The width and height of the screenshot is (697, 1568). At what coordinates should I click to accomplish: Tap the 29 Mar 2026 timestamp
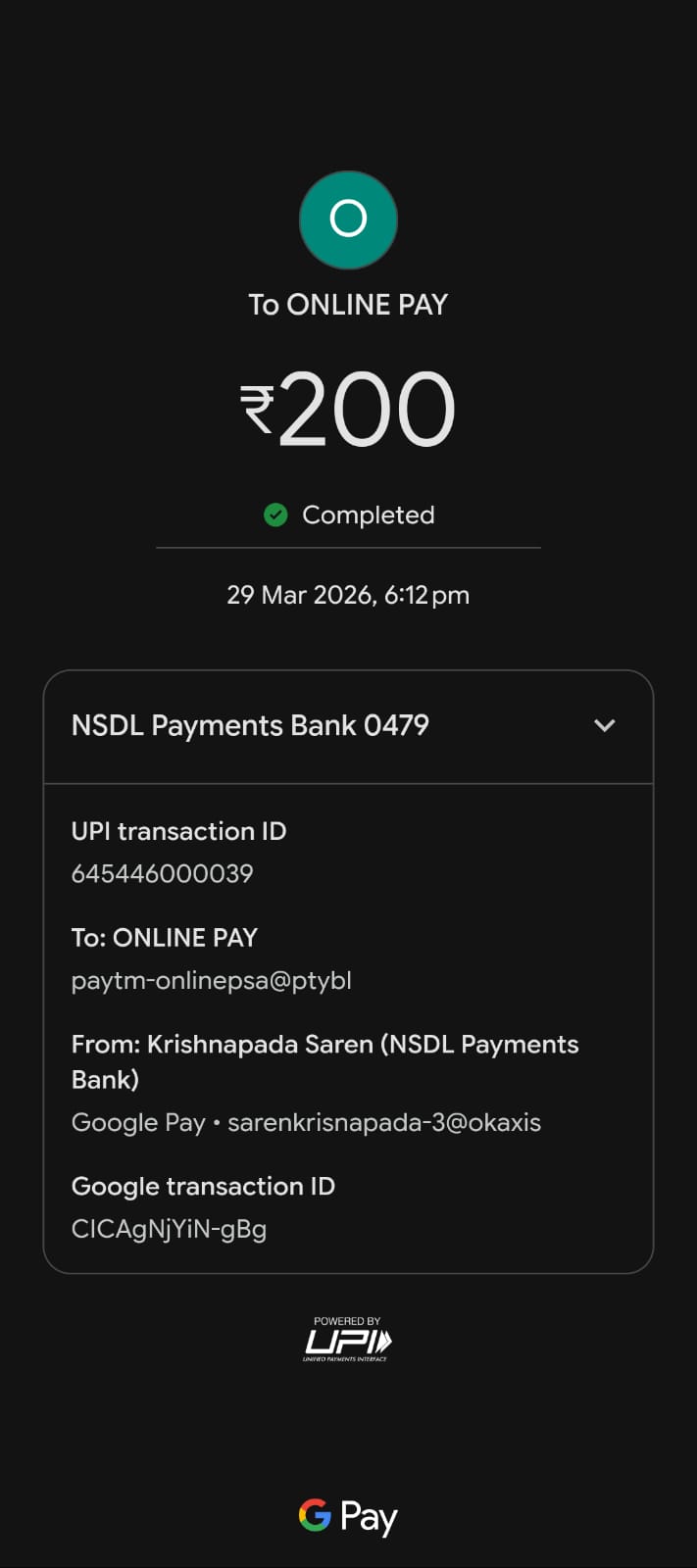pos(348,595)
